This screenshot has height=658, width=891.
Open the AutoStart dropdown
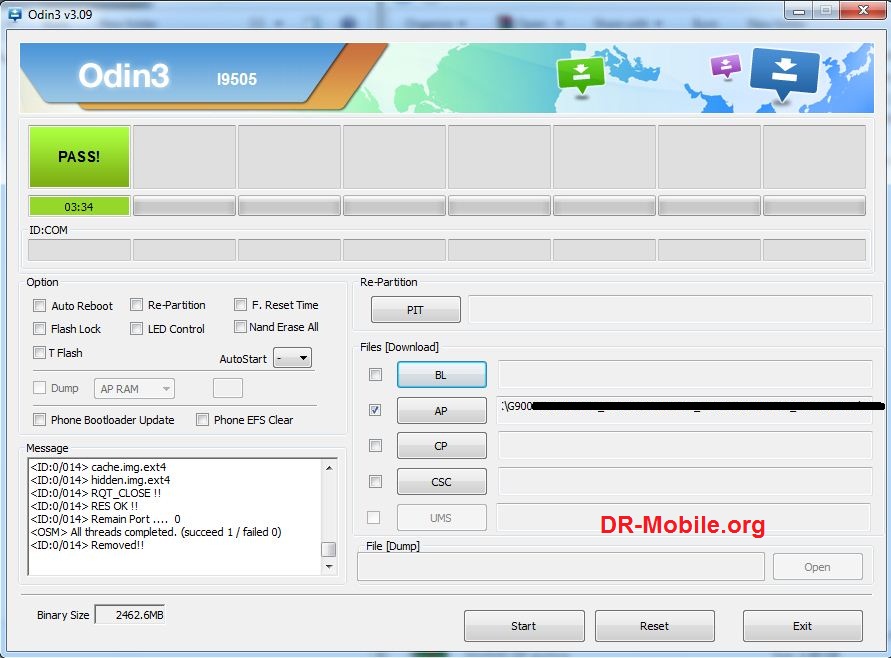pos(293,358)
